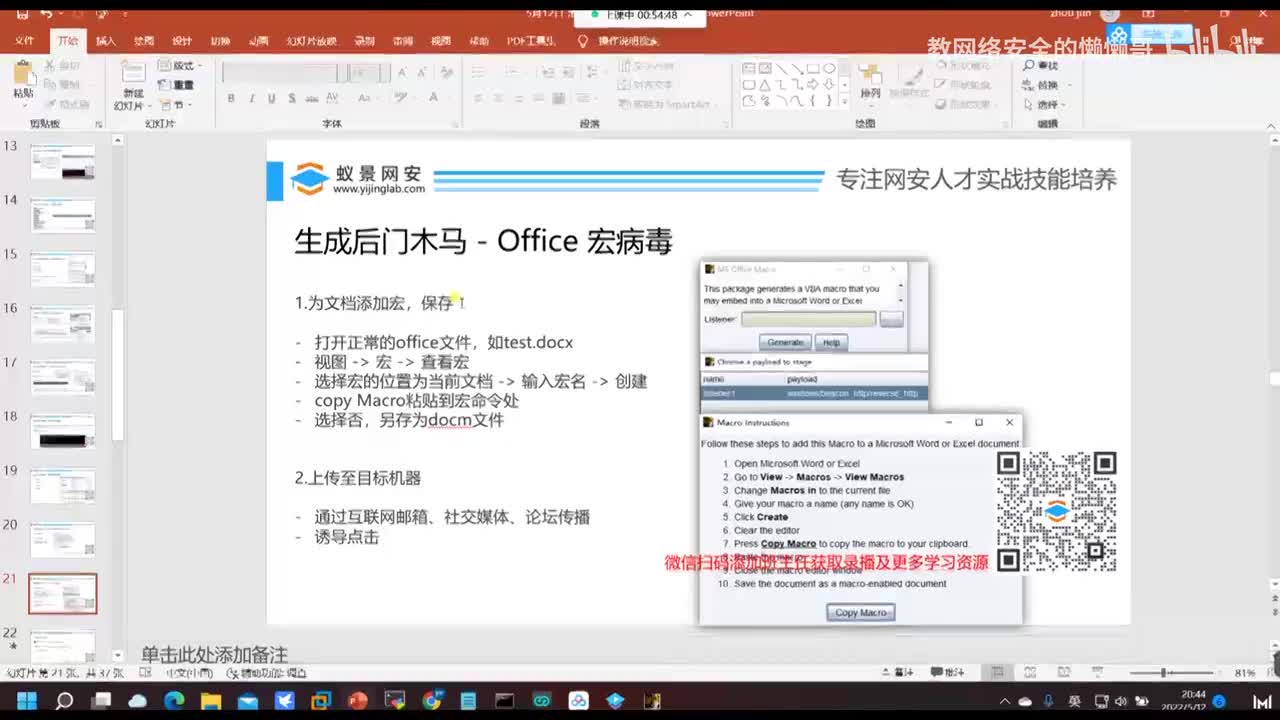The width and height of the screenshot is (1280, 720).
Task: Click the Find (查找) button
Action: point(1040,65)
